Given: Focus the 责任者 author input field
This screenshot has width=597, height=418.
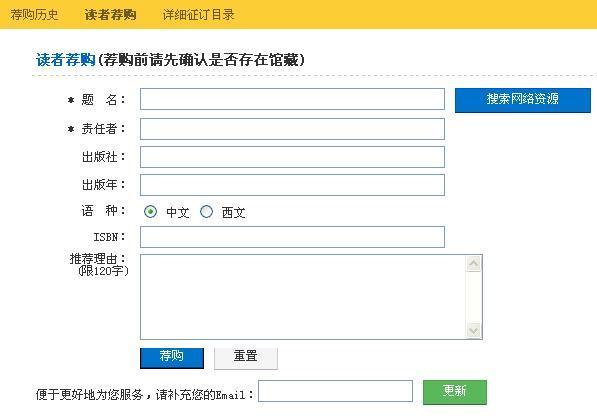Looking at the screenshot, I should coord(292,129).
